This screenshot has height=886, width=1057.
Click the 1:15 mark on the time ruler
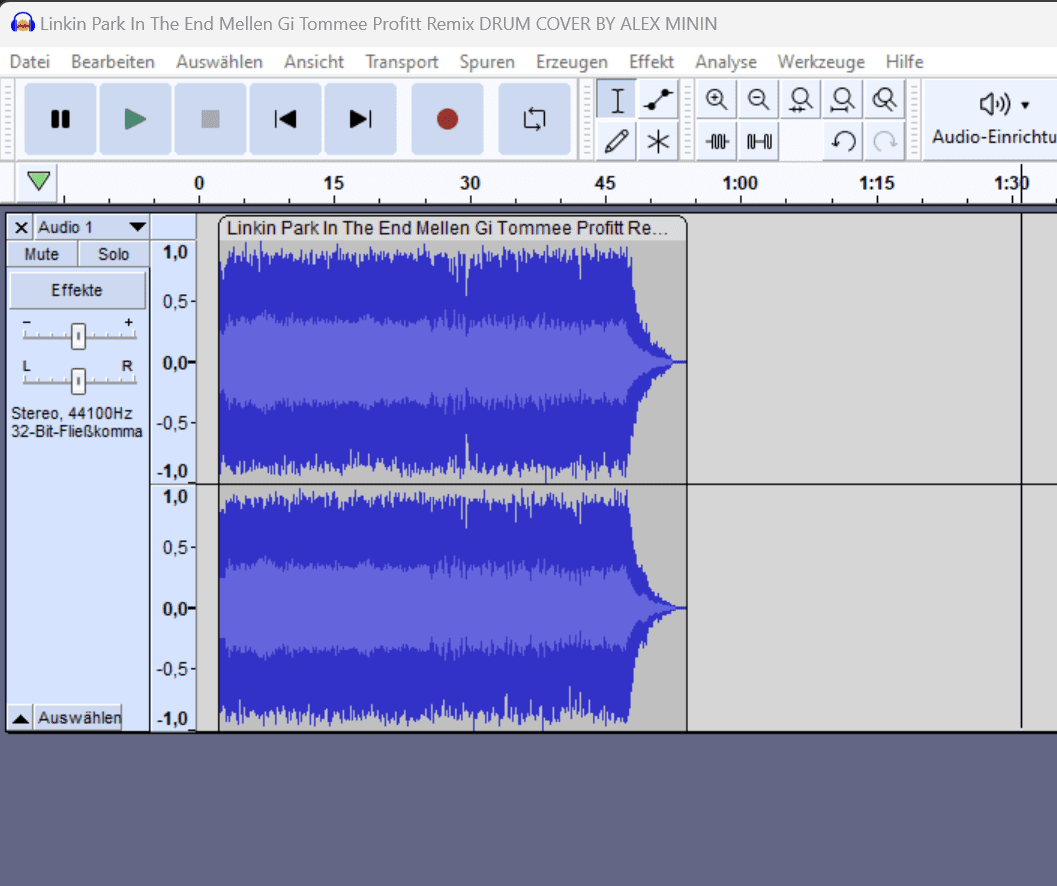coord(876,183)
